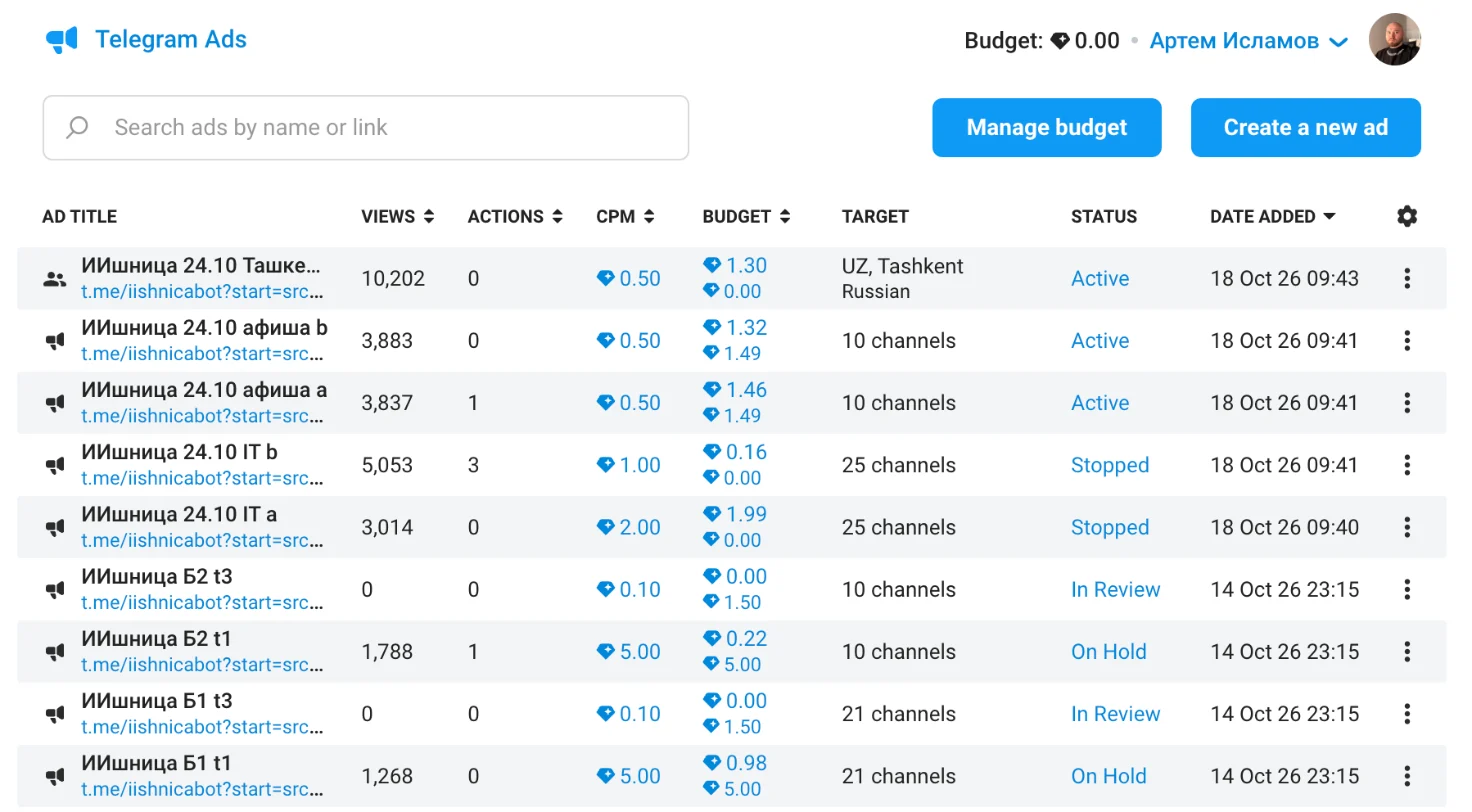Sort the table by Budget column
This screenshot has width=1472, height=812.
click(x=747, y=216)
